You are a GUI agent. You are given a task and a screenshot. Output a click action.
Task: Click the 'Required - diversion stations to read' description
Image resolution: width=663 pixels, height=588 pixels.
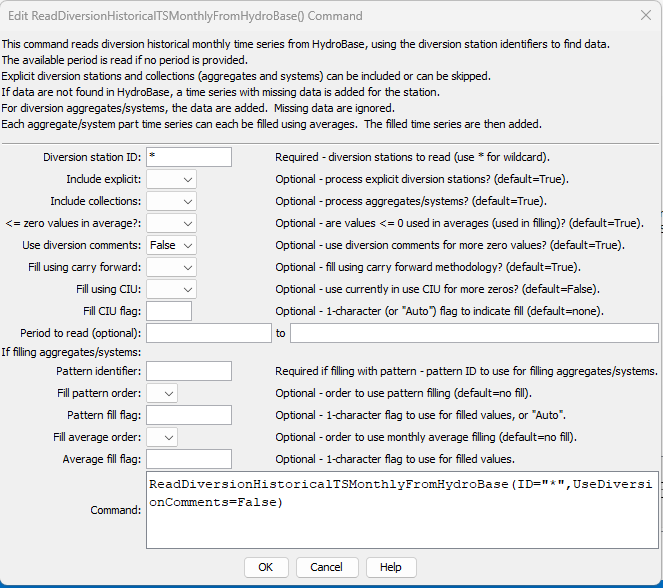pos(413,157)
